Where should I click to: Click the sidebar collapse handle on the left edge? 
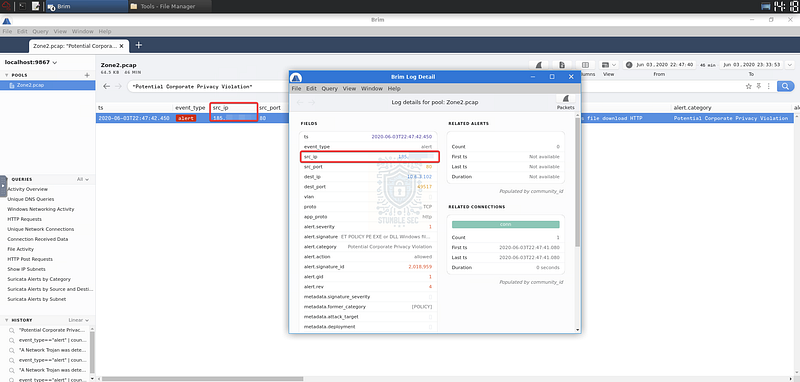point(3,186)
